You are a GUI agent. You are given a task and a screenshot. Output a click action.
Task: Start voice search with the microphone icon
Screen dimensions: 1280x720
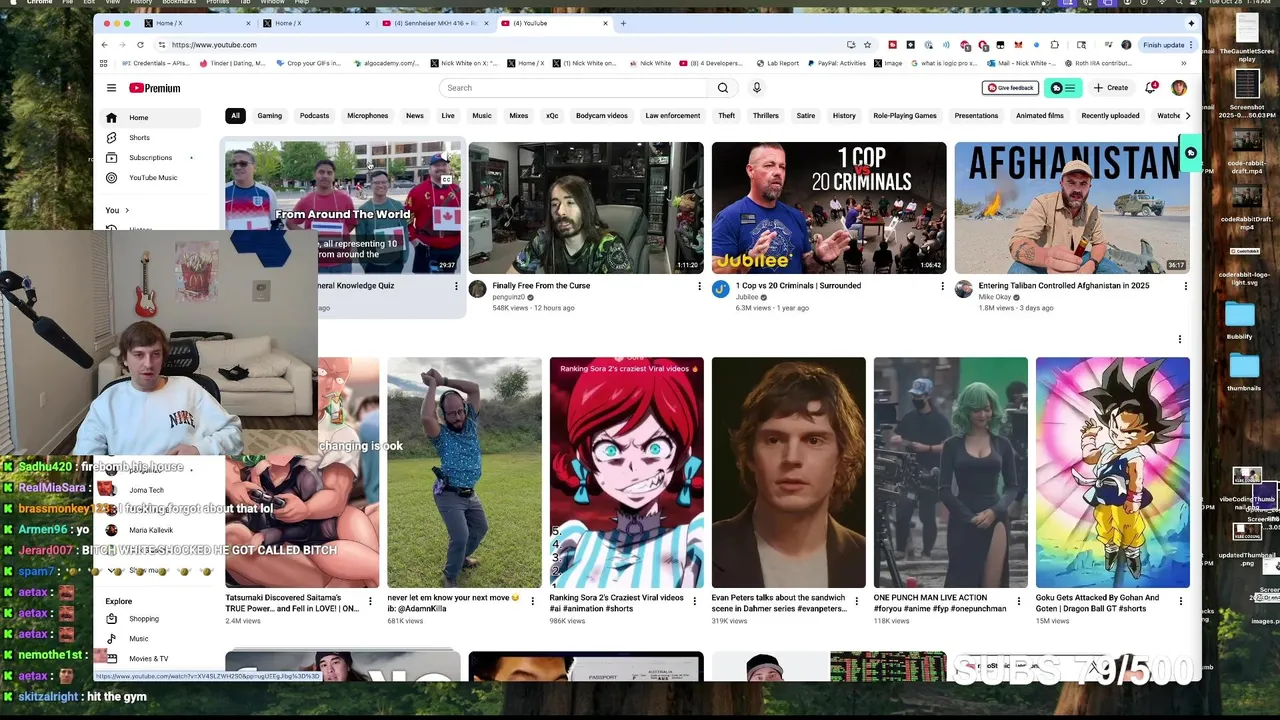click(757, 88)
